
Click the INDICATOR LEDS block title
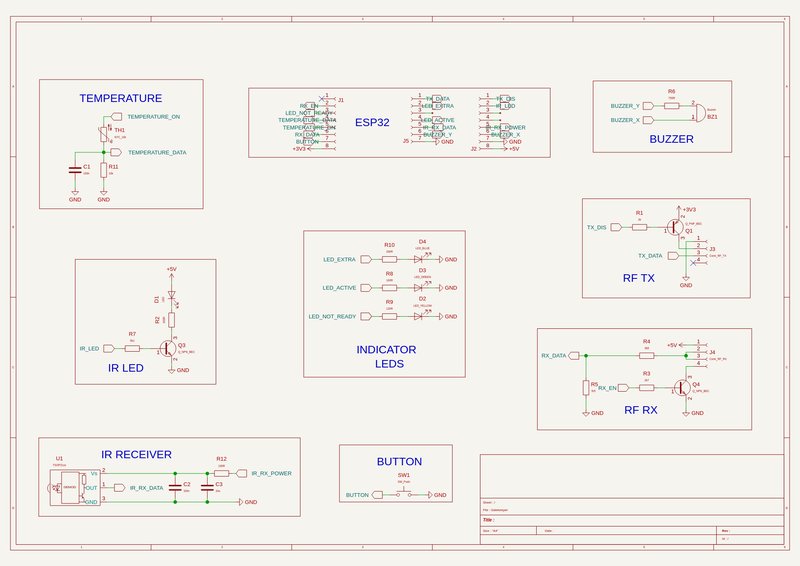[387, 357]
